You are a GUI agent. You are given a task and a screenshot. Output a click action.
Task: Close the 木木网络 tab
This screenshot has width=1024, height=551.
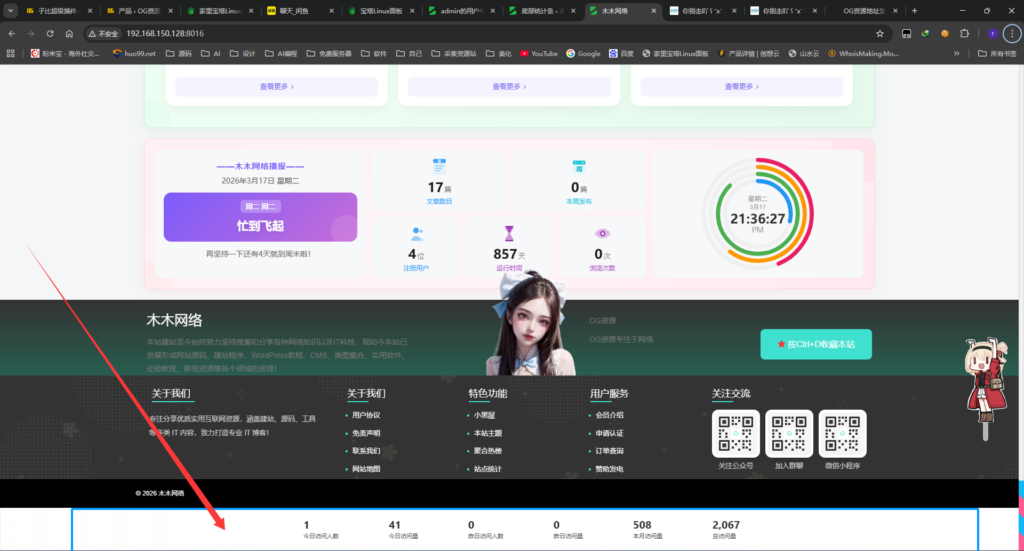(654, 10)
